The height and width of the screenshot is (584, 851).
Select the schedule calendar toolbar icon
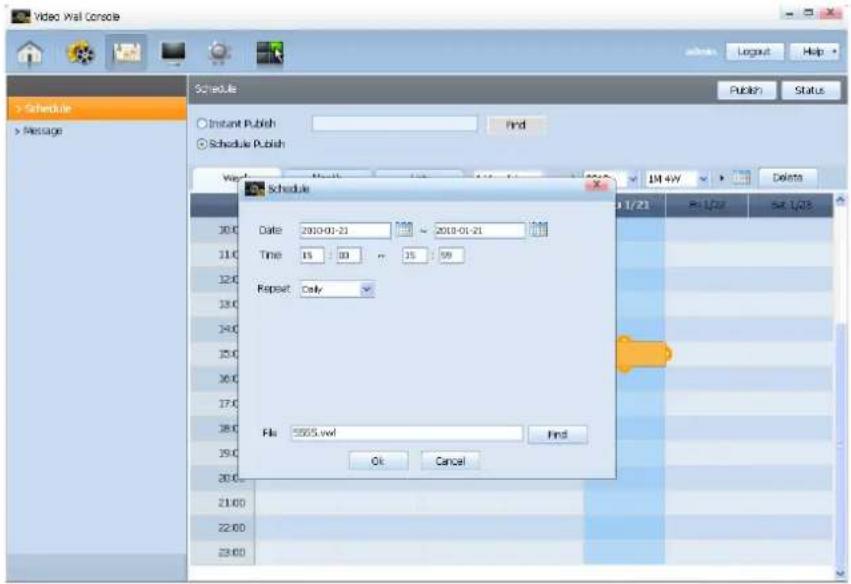[126, 53]
